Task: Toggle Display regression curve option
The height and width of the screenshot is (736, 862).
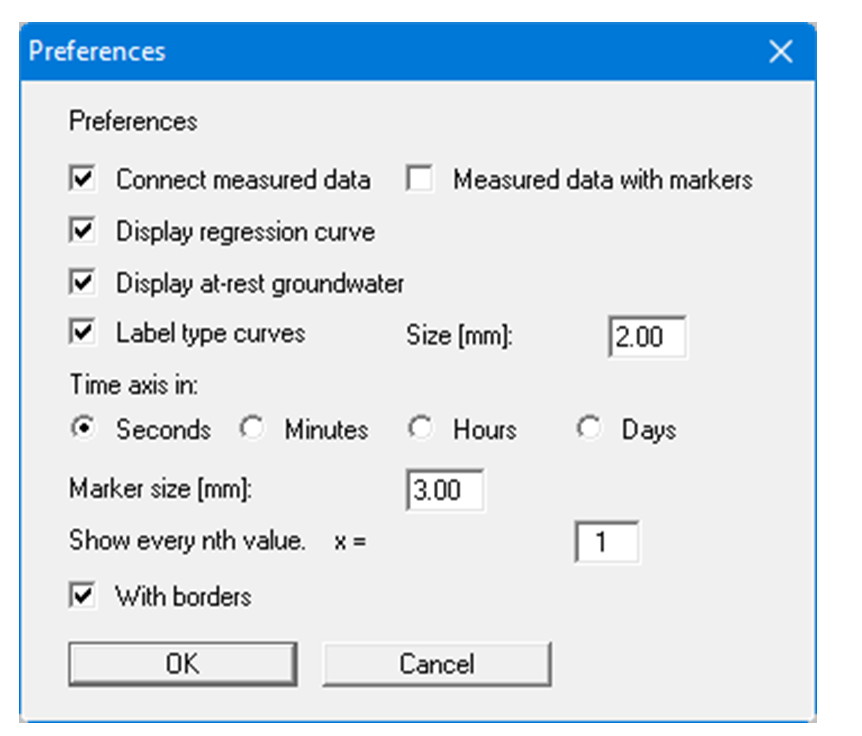Action: 82,232
